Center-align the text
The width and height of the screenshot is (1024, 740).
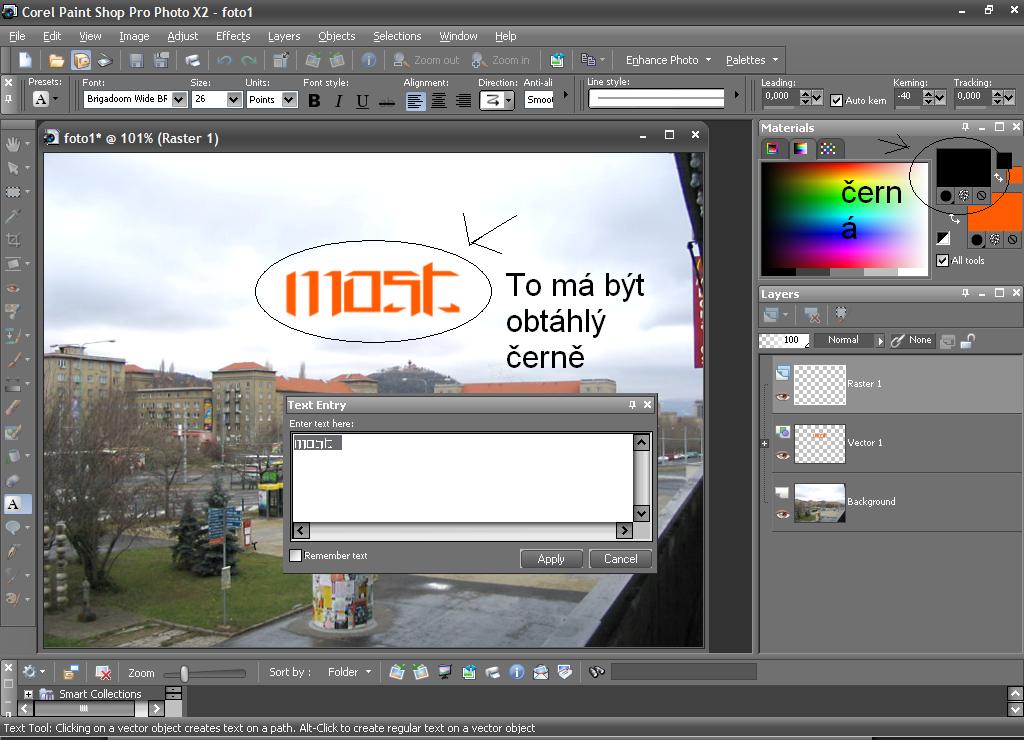pyautogui.click(x=439, y=101)
